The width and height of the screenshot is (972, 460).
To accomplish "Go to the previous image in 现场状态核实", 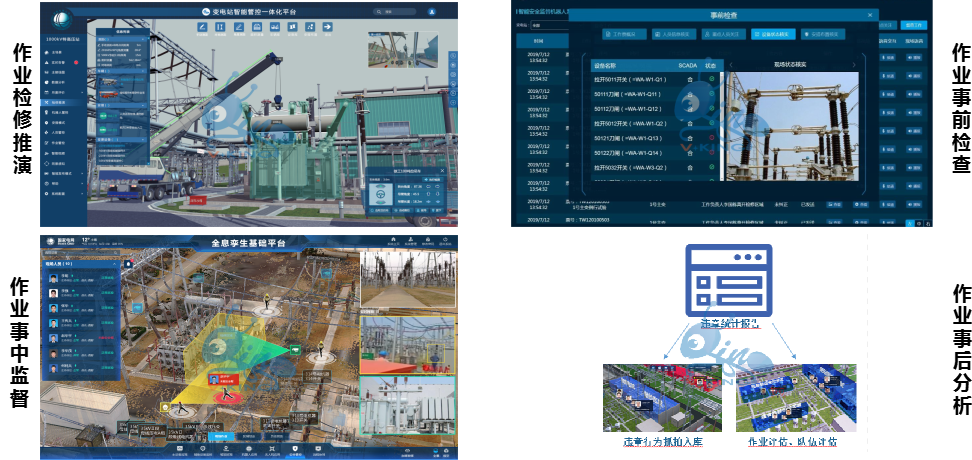I will (729, 65).
